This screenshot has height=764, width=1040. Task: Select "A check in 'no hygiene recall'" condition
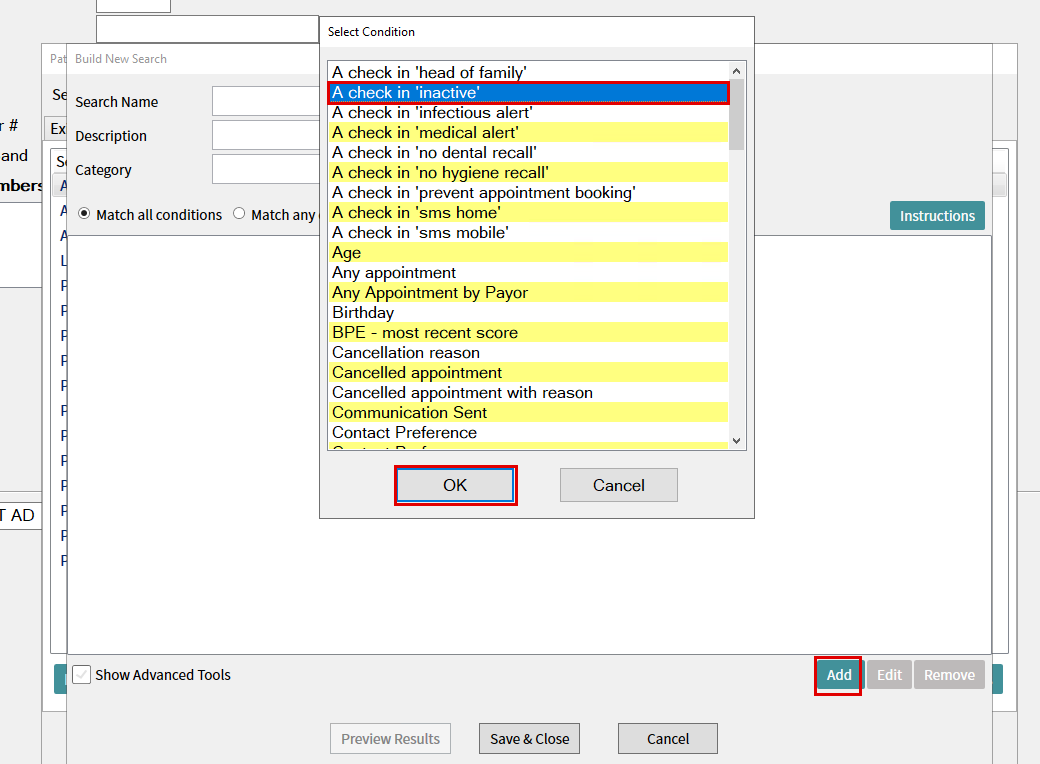529,172
